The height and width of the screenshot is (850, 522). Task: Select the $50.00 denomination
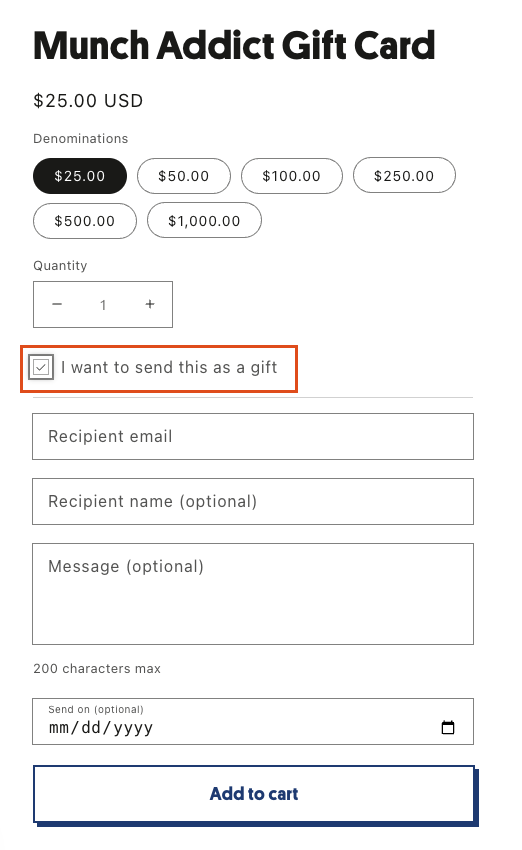click(184, 176)
